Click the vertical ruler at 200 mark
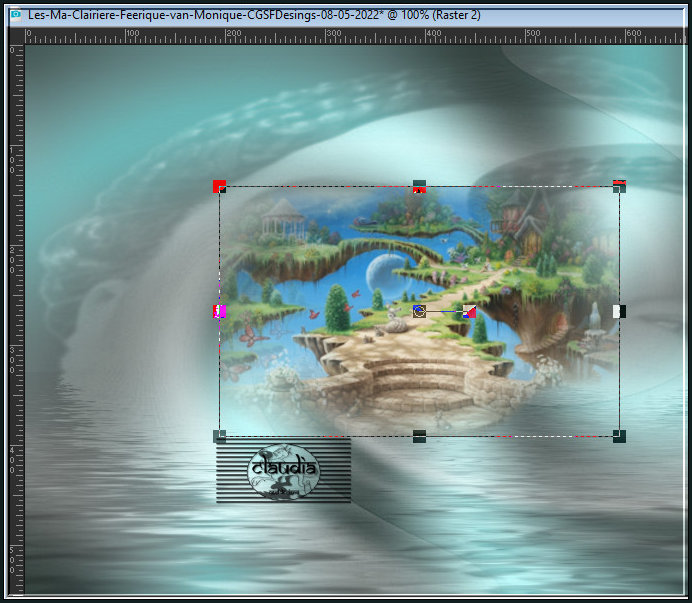Screen dimensions: 692x603 13,260
